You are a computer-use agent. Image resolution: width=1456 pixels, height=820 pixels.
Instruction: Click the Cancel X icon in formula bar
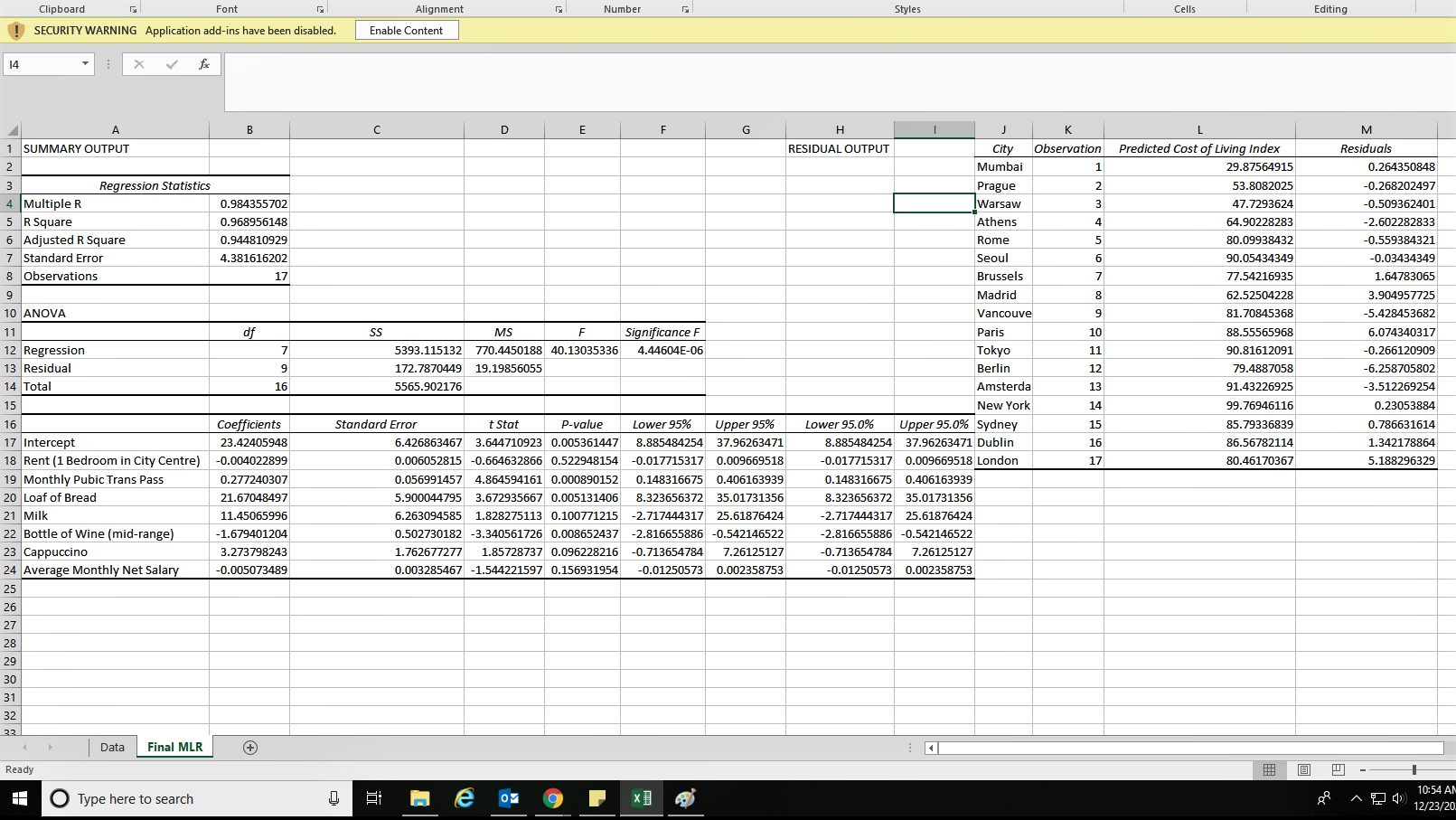click(138, 64)
